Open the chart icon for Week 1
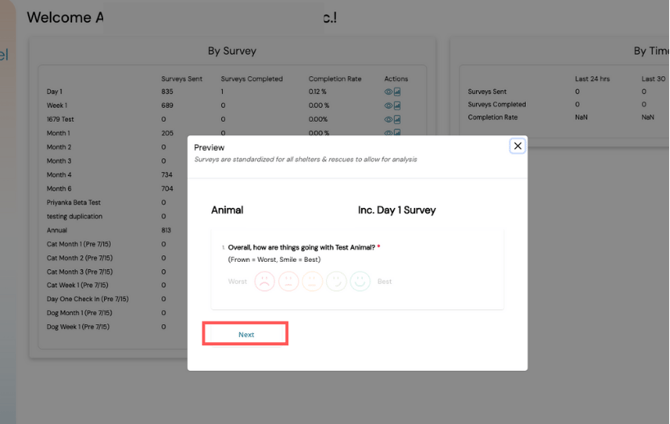Image resolution: width=670 pixels, height=424 pixels. pyautogui.click(x=398, y=105)
